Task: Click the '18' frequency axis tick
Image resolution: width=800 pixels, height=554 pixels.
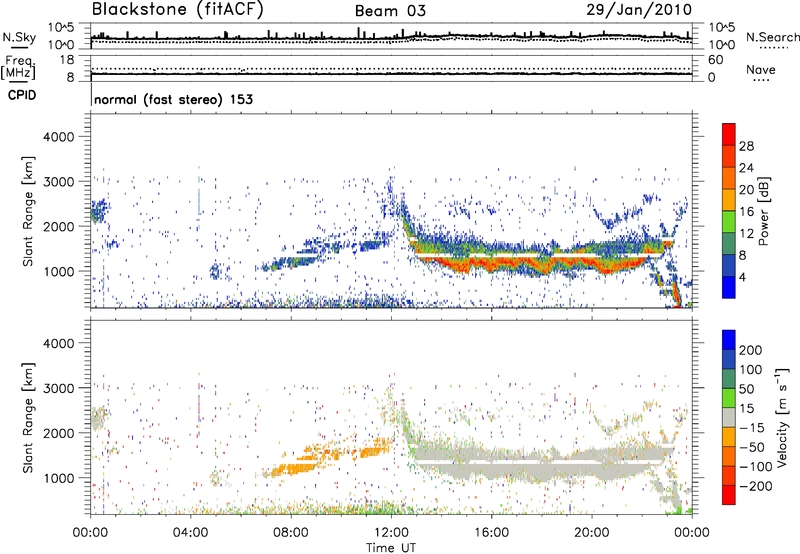Action: tap(67, 60)
